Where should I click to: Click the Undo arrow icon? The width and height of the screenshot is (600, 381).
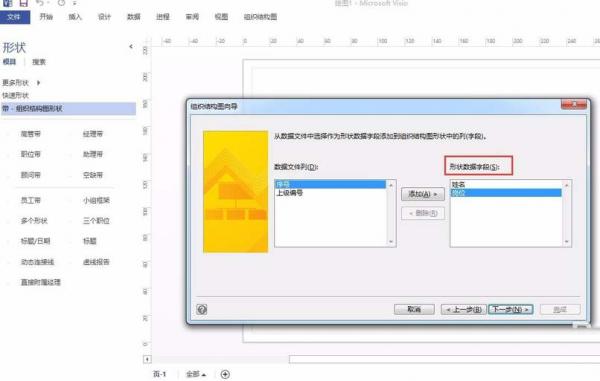(x=39, y=3)
